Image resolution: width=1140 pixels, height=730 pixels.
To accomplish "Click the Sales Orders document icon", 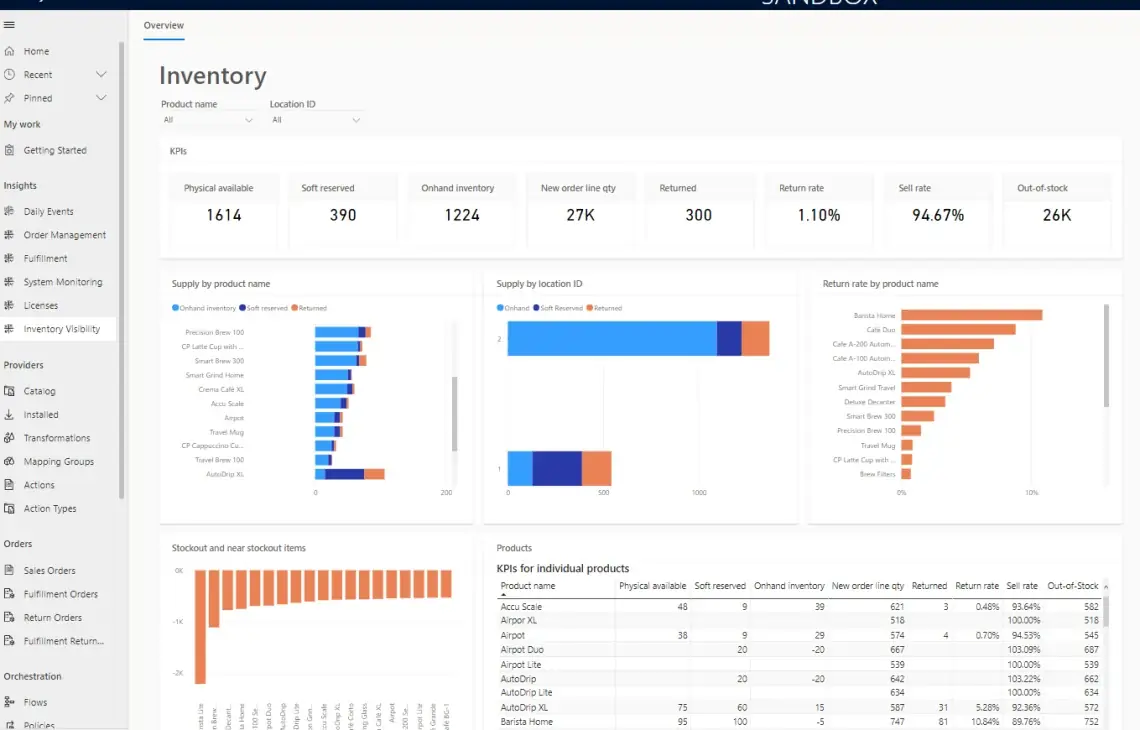I will 9,570.
